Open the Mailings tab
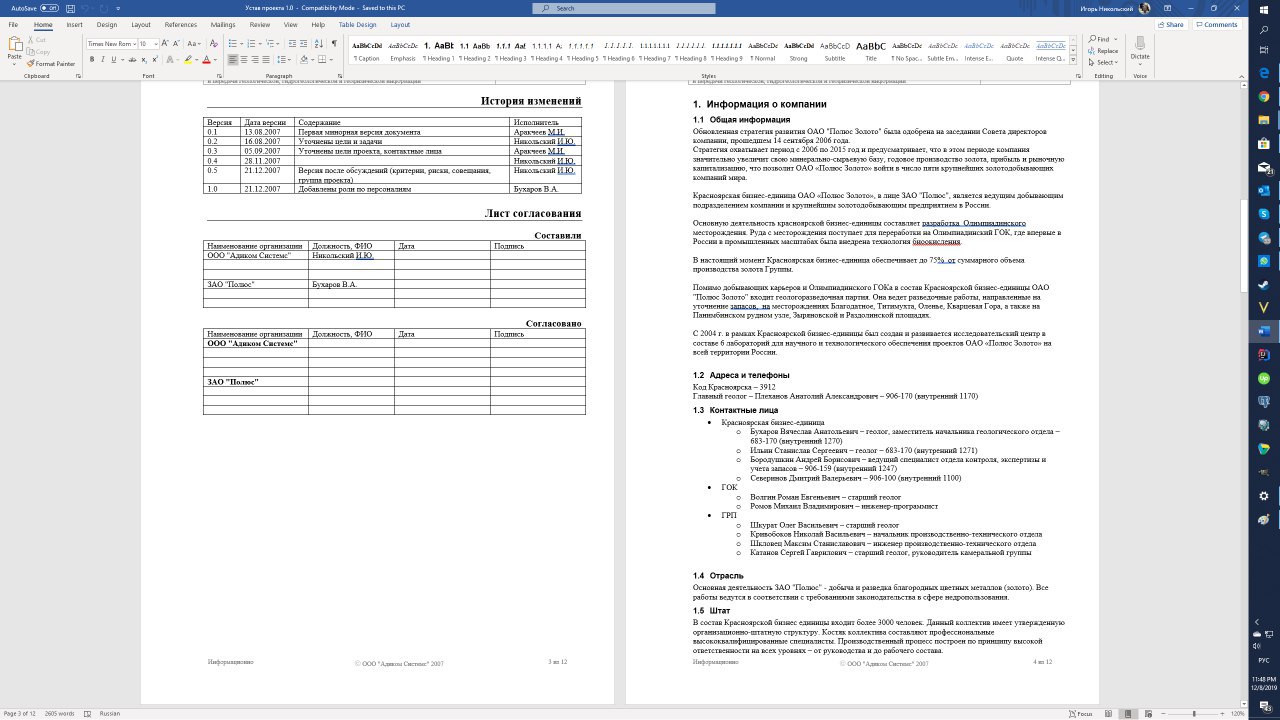Viewport: 1280px width, 720px height. (223, 24)
